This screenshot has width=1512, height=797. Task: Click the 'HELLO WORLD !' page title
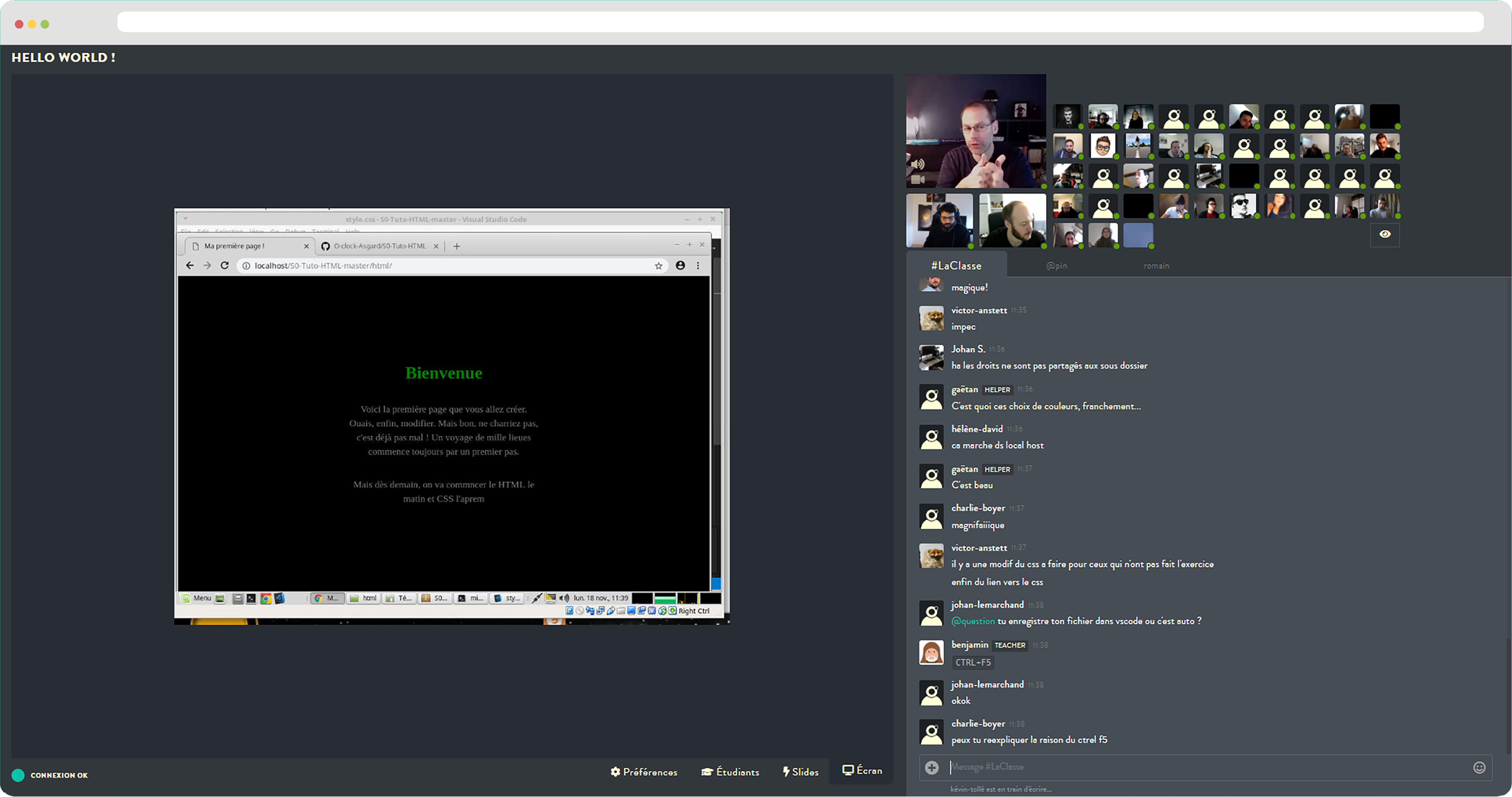pyautogui.click(x=63, y=57)
